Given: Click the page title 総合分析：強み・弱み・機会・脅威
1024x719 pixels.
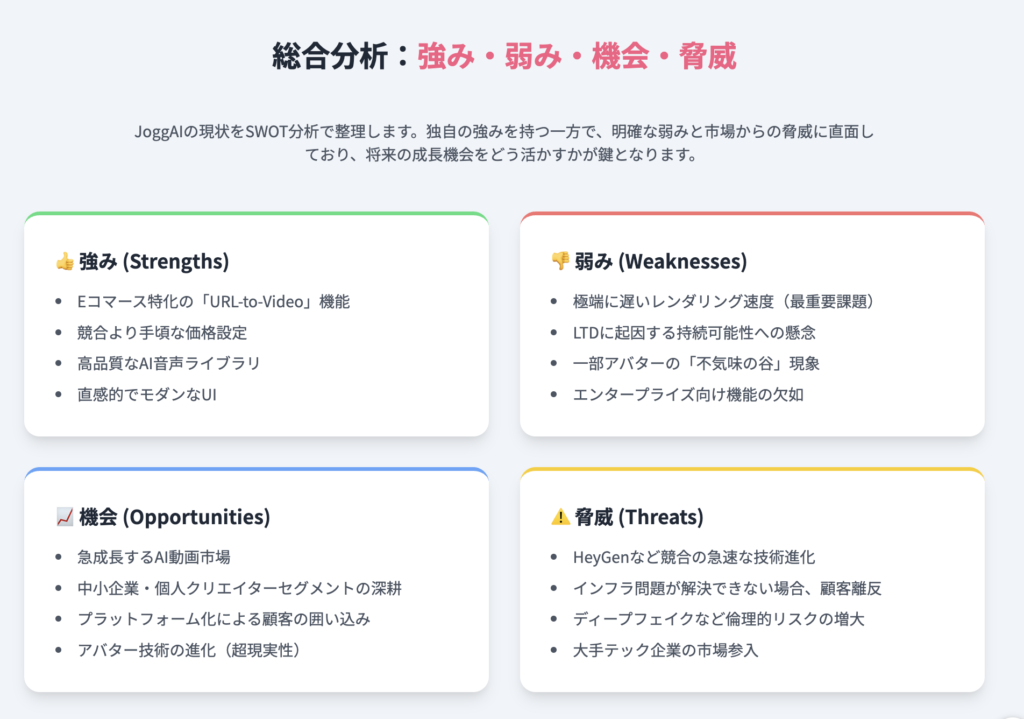Looking at the screenshot, I should (504, 56).
